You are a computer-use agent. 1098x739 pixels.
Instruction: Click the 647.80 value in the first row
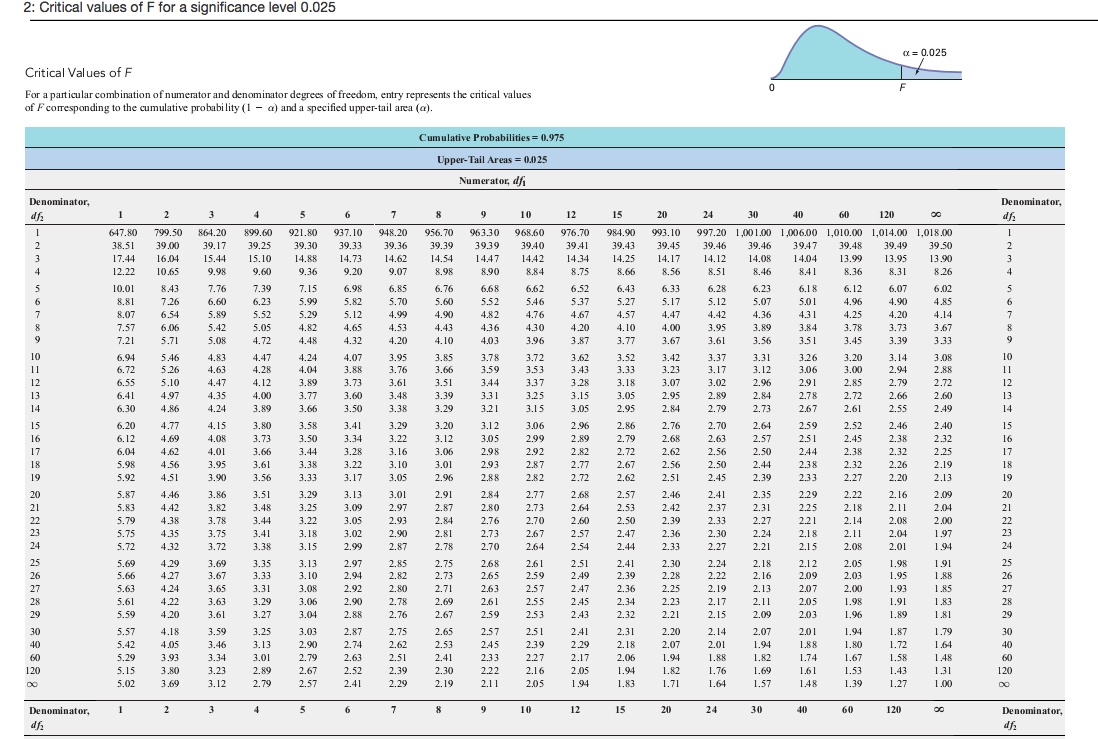click(123, 232)
